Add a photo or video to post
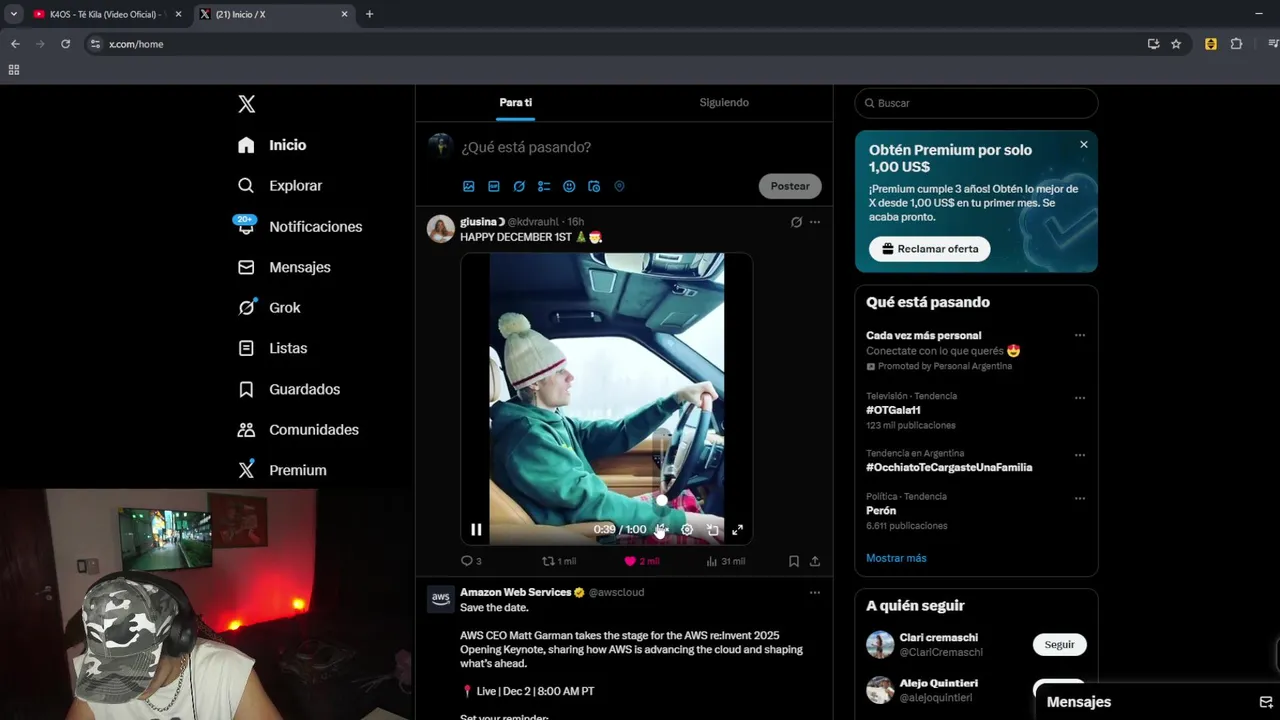This screenshot has width=1280, height=720. (469, 186)
